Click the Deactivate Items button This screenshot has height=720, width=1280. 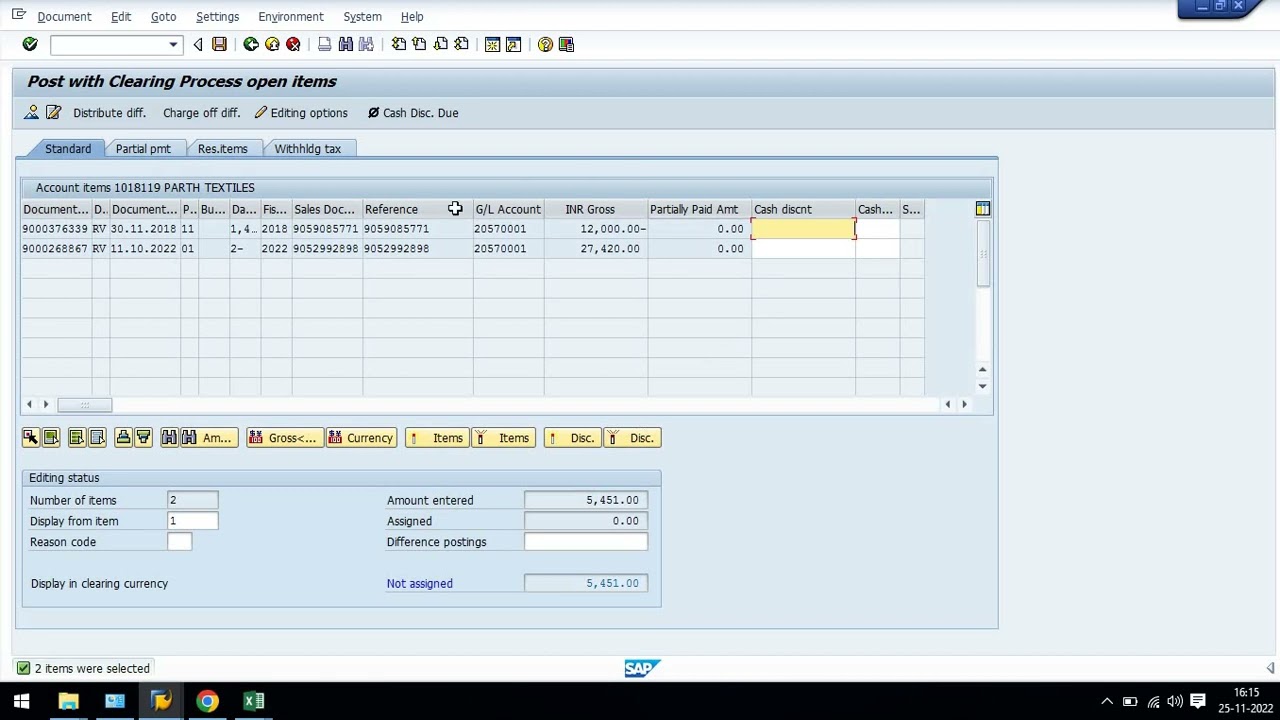(x=503, y=438)
